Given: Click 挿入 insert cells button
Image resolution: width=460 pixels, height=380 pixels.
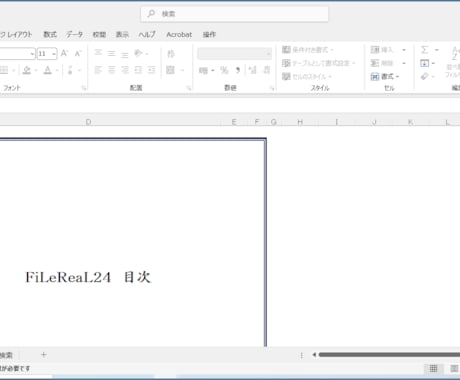Looking at the screenshot, I should (382, 50).
